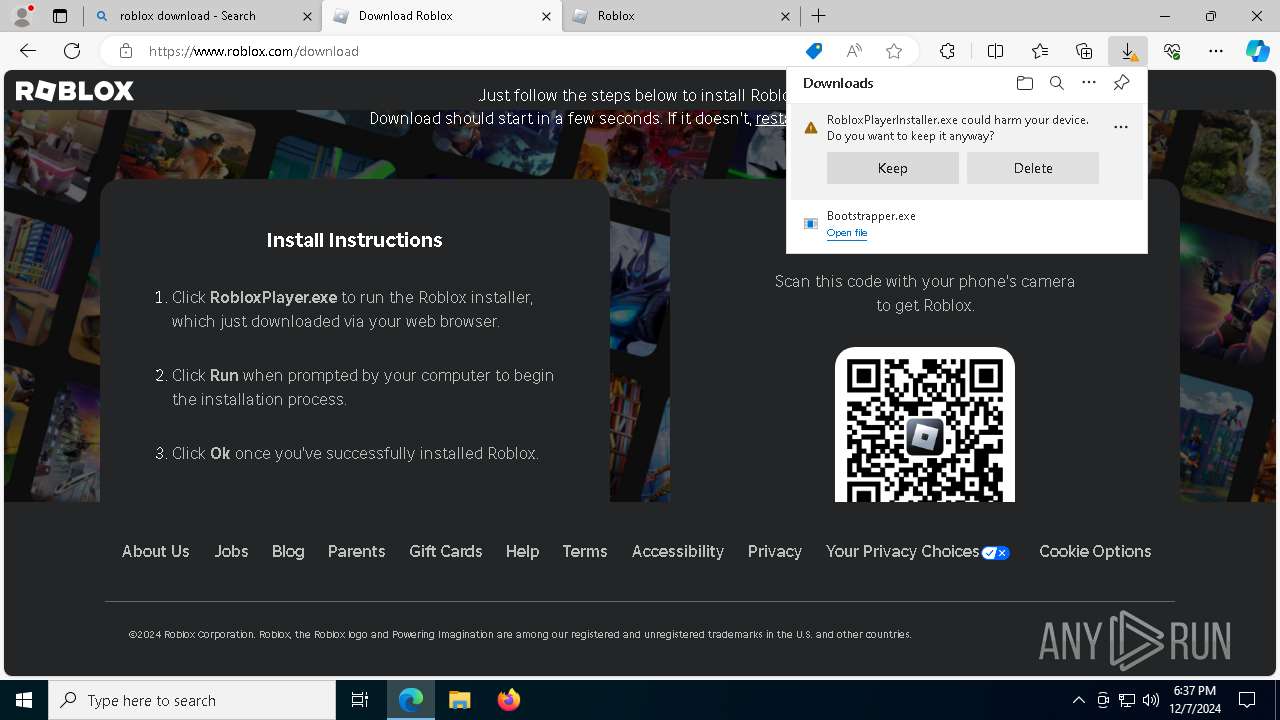Open Firefox from taskbar

(508, 700)
